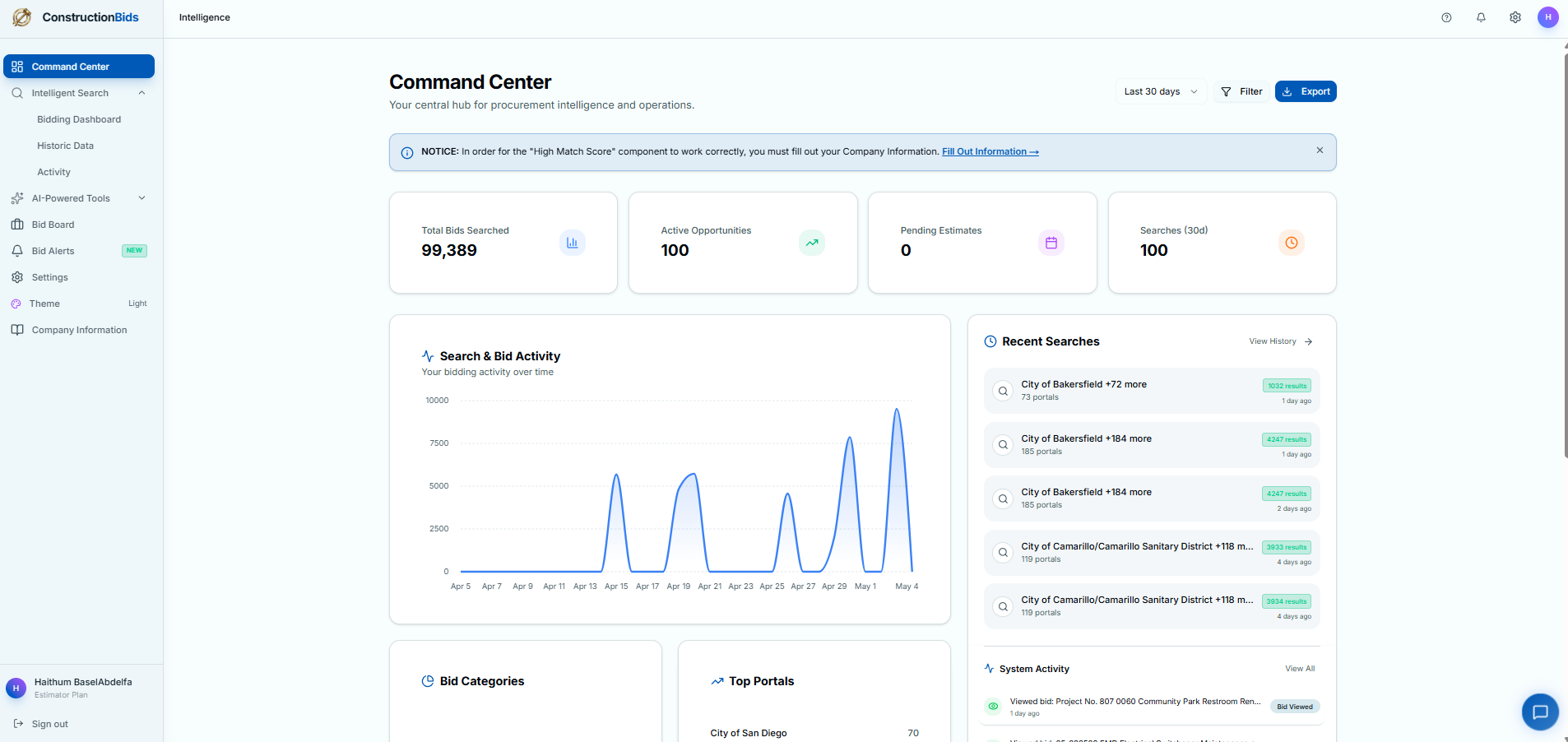Viewport: 1568px width, 742px height.
Task: Click the 3934 results badge
Action: pos(1287,601)
